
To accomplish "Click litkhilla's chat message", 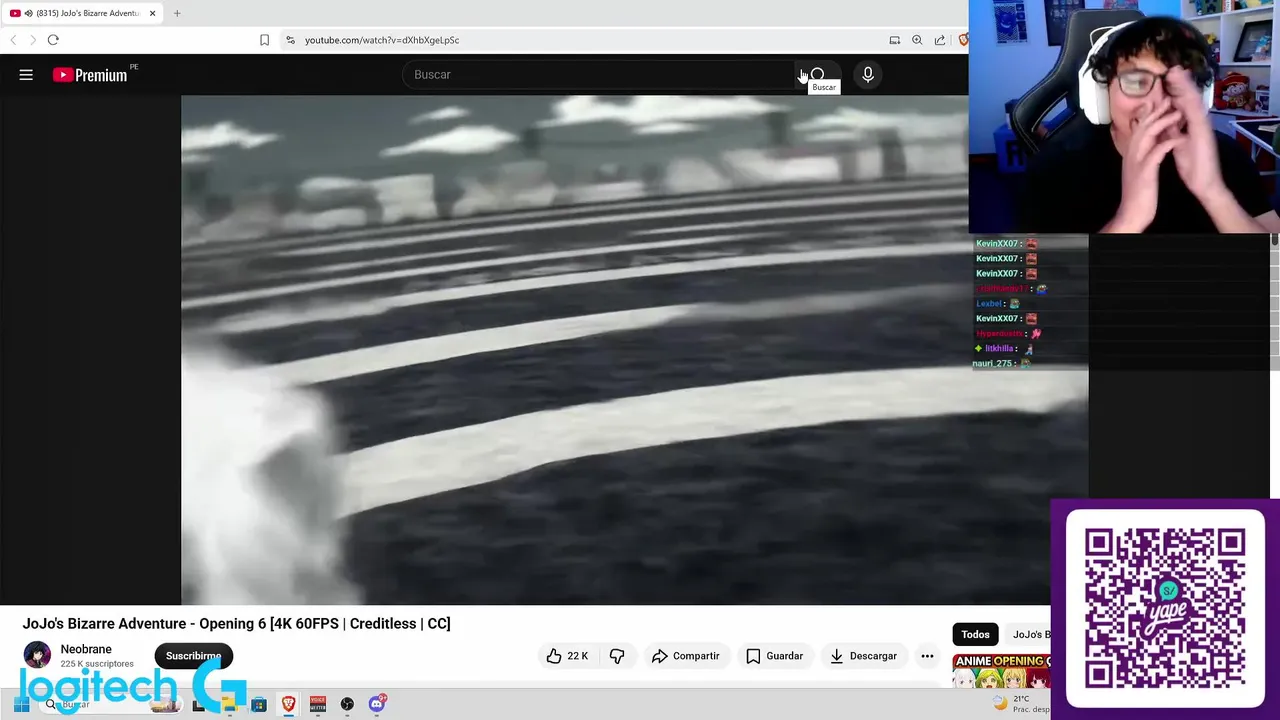I will point(1004,348).
